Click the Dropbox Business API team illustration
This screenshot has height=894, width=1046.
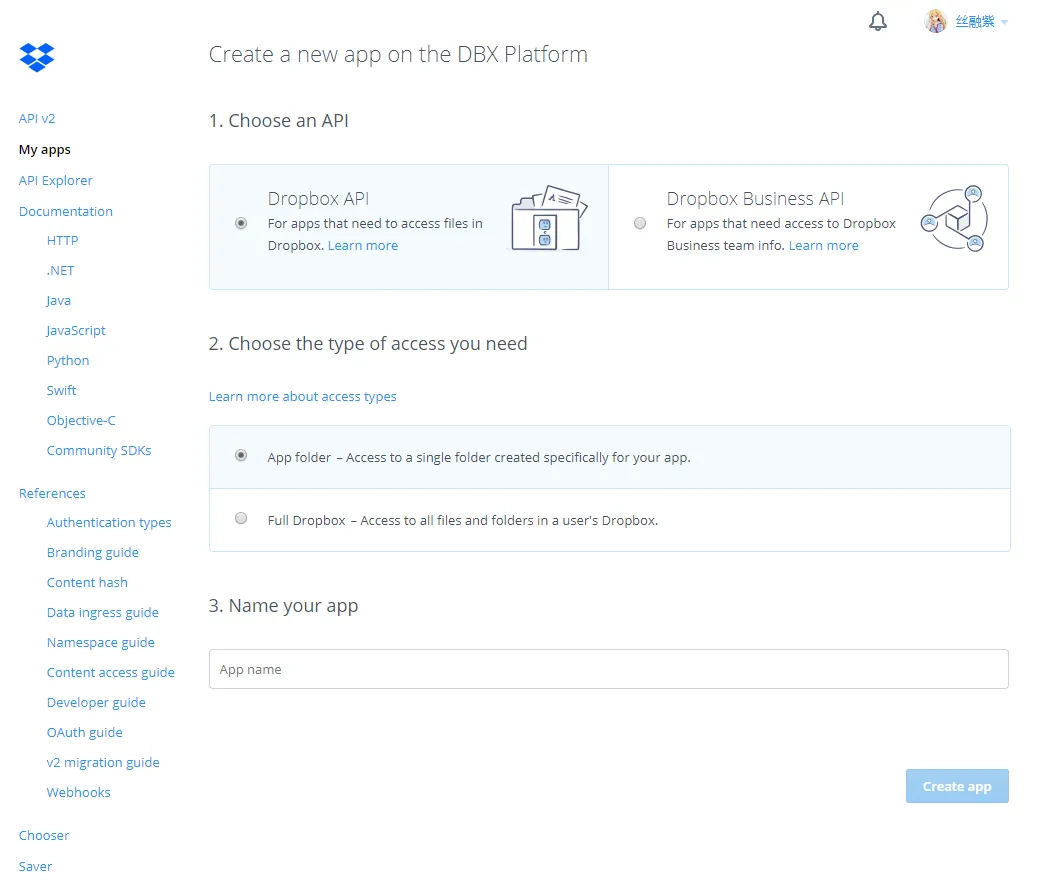point(954,219)
